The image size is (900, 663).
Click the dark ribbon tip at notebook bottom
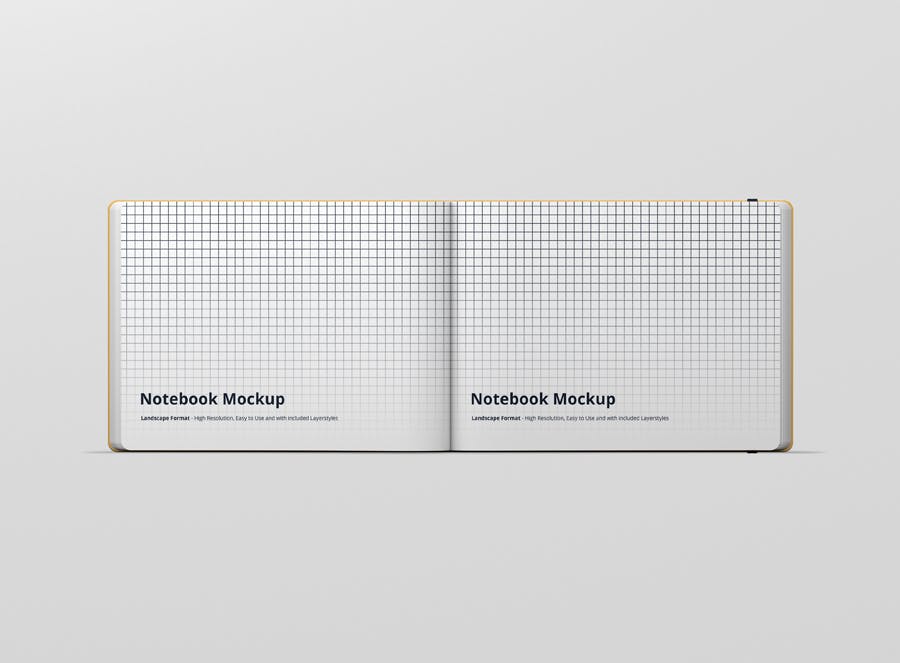click(x=751, y=452)
